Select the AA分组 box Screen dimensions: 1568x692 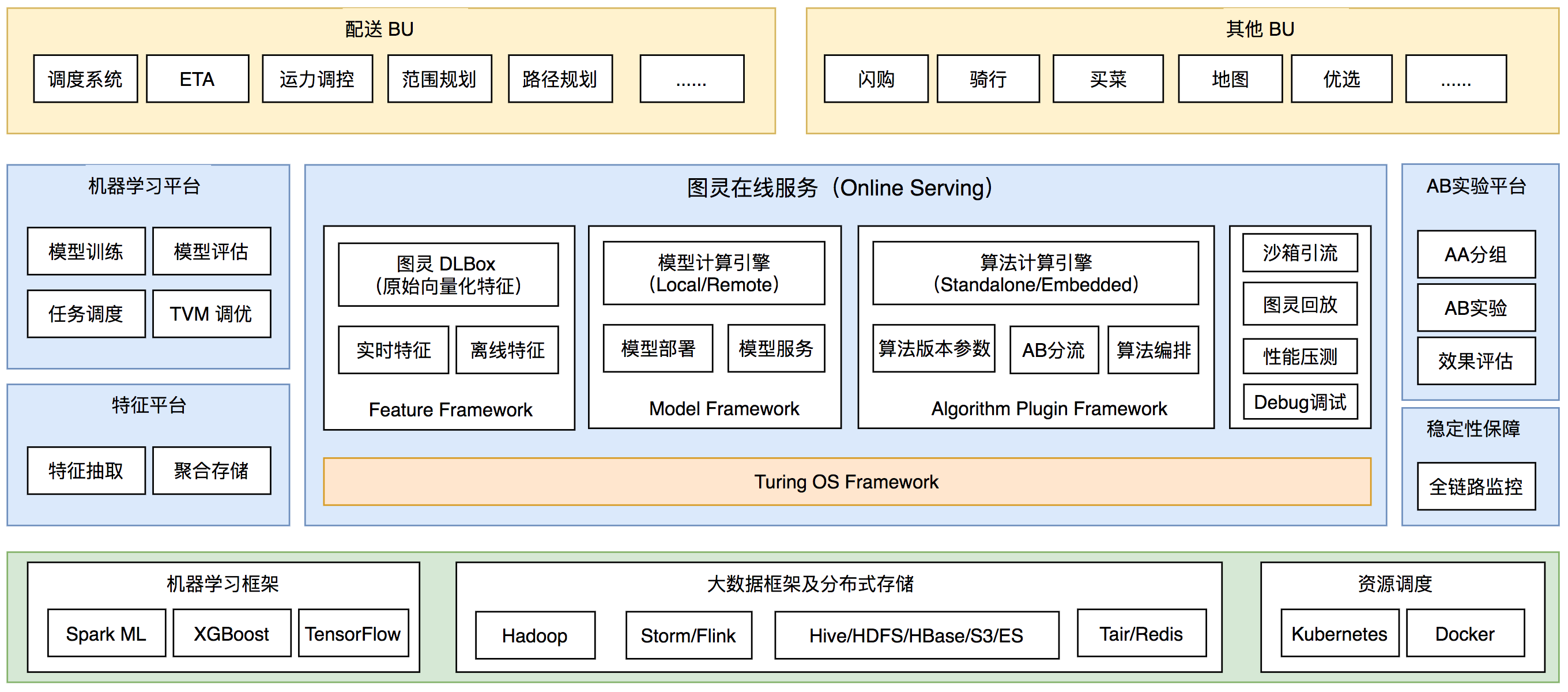(x=1476, y=255)
